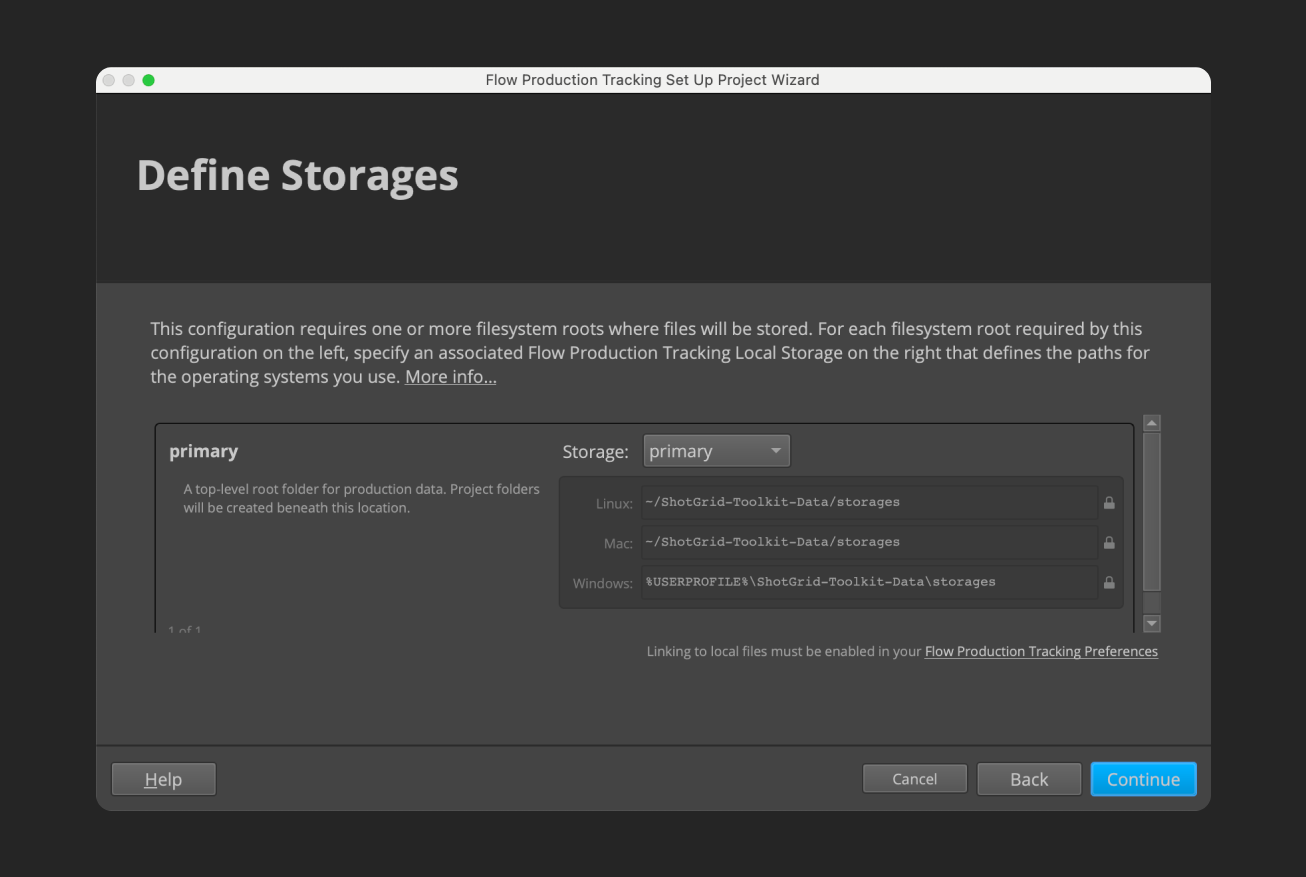Image resolution: width=1306 pixels, height=877 pixels.
Task: Click the Mac storage path field
Action: click(x=869, y=542)
